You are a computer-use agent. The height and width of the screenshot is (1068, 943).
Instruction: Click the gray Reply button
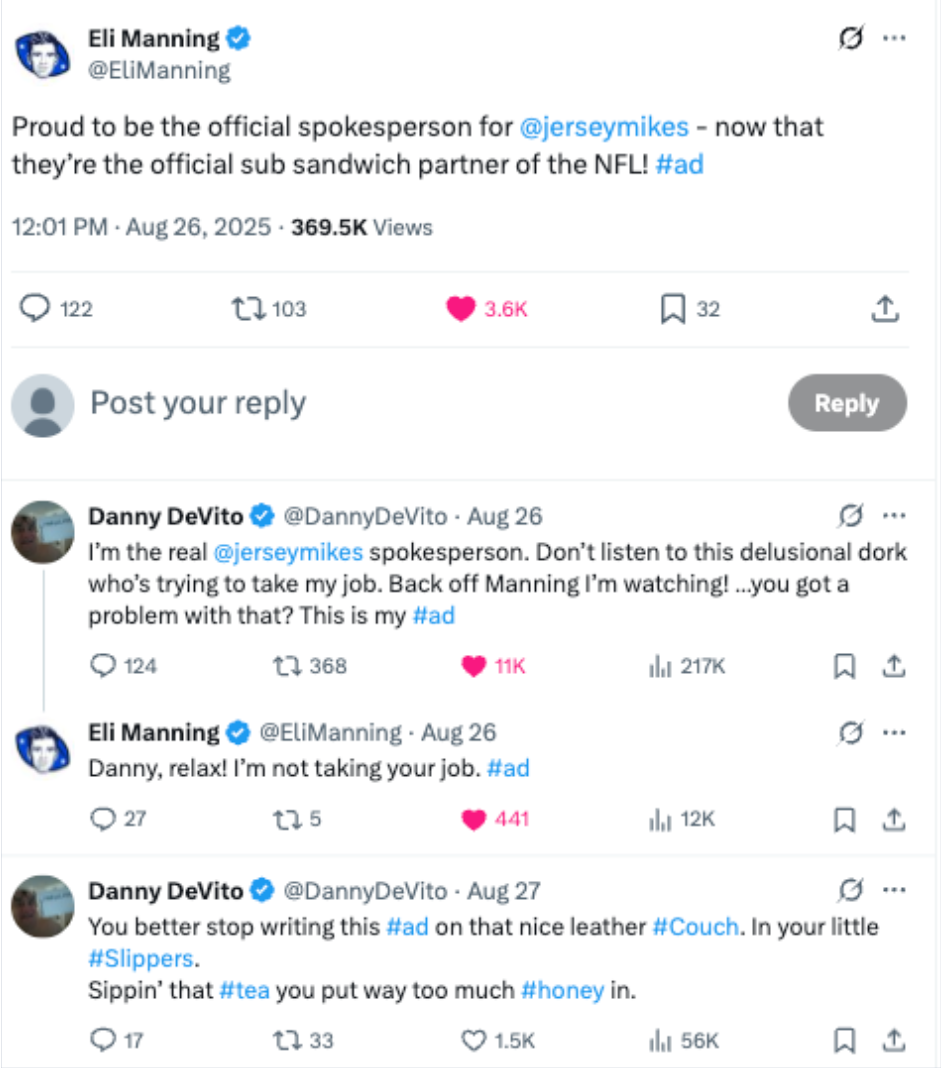pyautogui.click(x=847, y=403)
